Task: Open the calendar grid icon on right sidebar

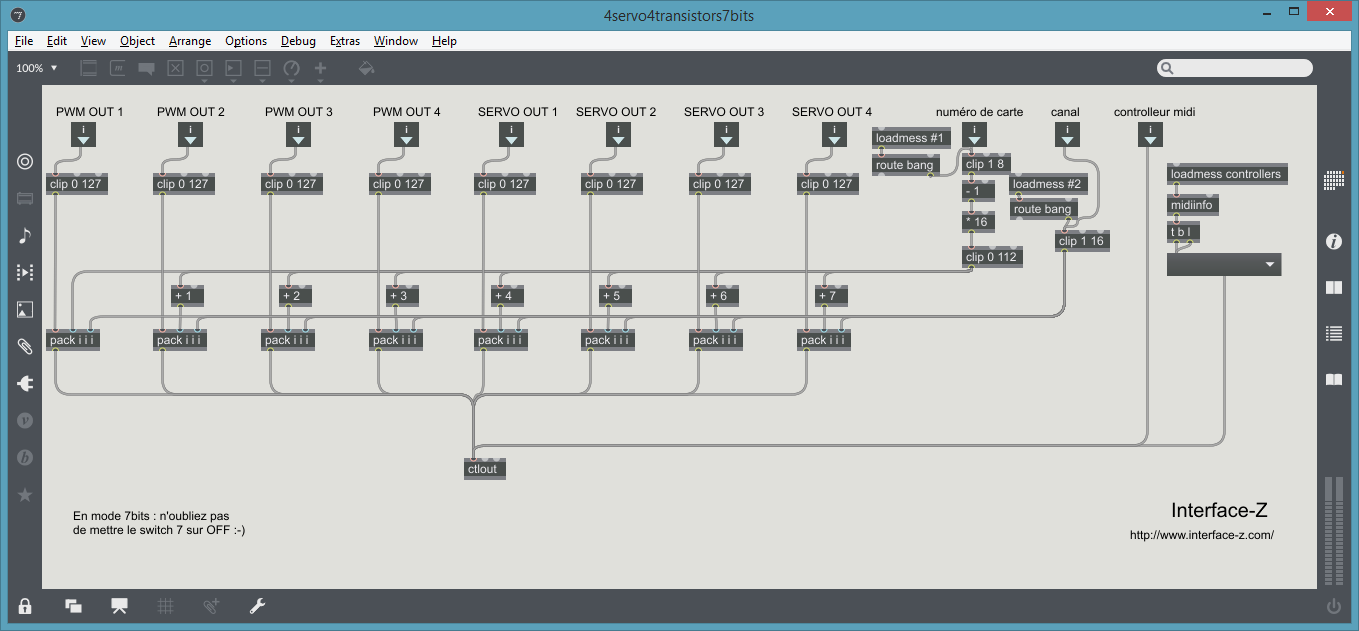Action: pyautogui.click(x=1333, y=180)
